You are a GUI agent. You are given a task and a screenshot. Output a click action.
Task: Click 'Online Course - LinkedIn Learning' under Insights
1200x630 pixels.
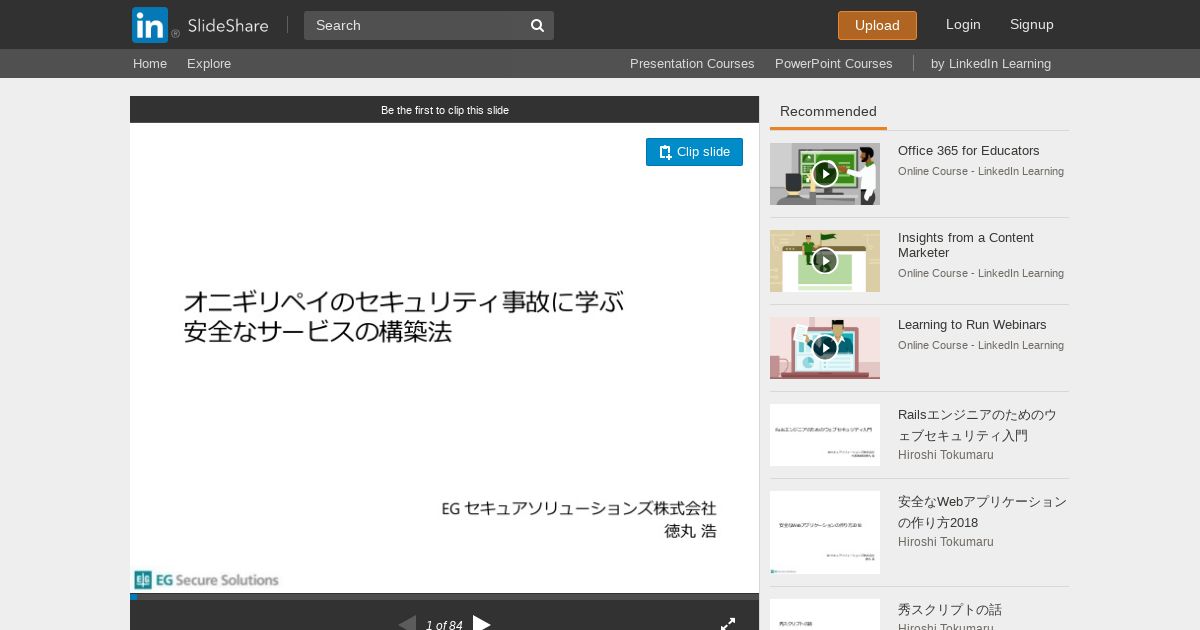coord(981,273)
